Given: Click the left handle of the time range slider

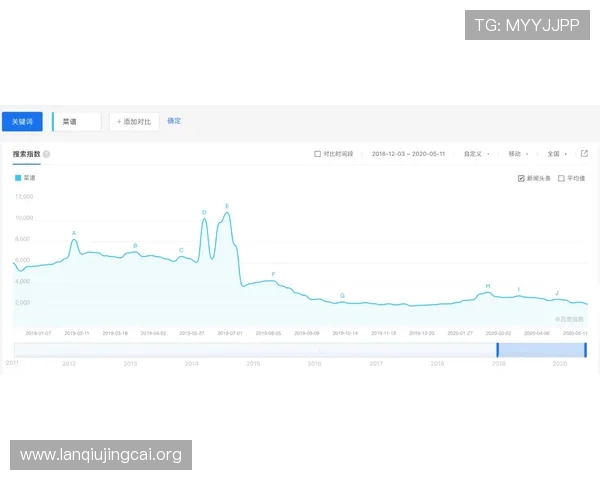Looking at the screenshot, I should [x=497, y=350].
